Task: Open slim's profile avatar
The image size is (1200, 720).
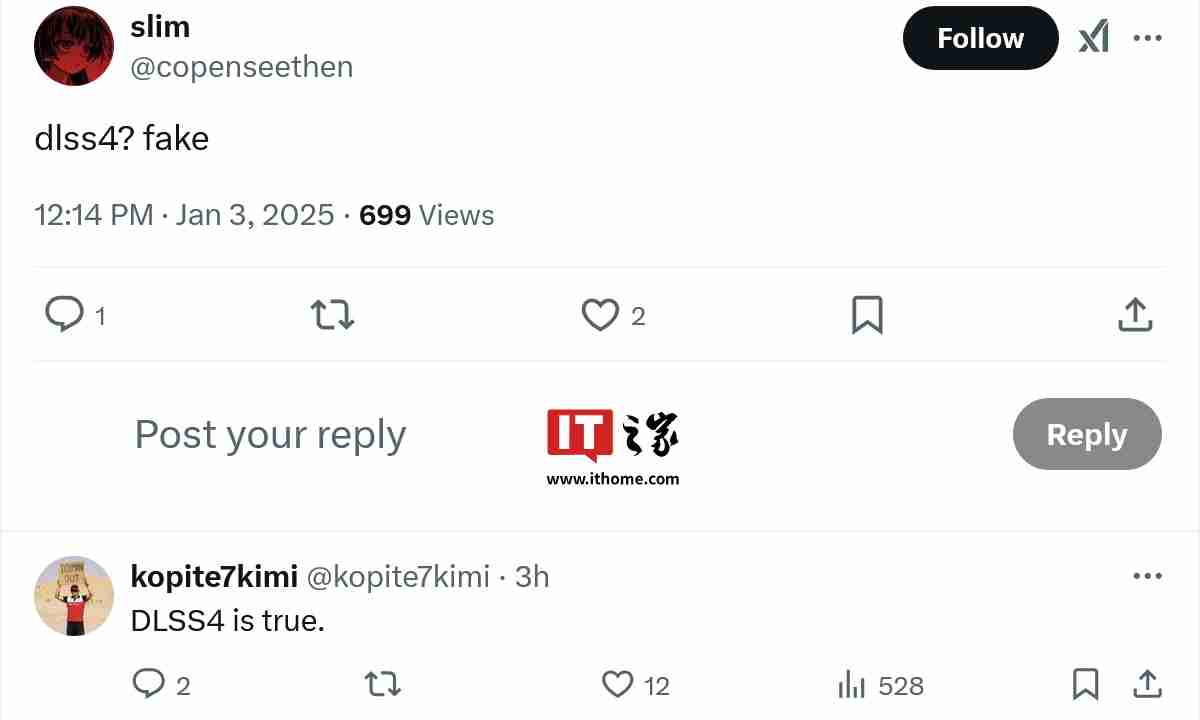Action: pyautogui.click(x=74, y=46)
